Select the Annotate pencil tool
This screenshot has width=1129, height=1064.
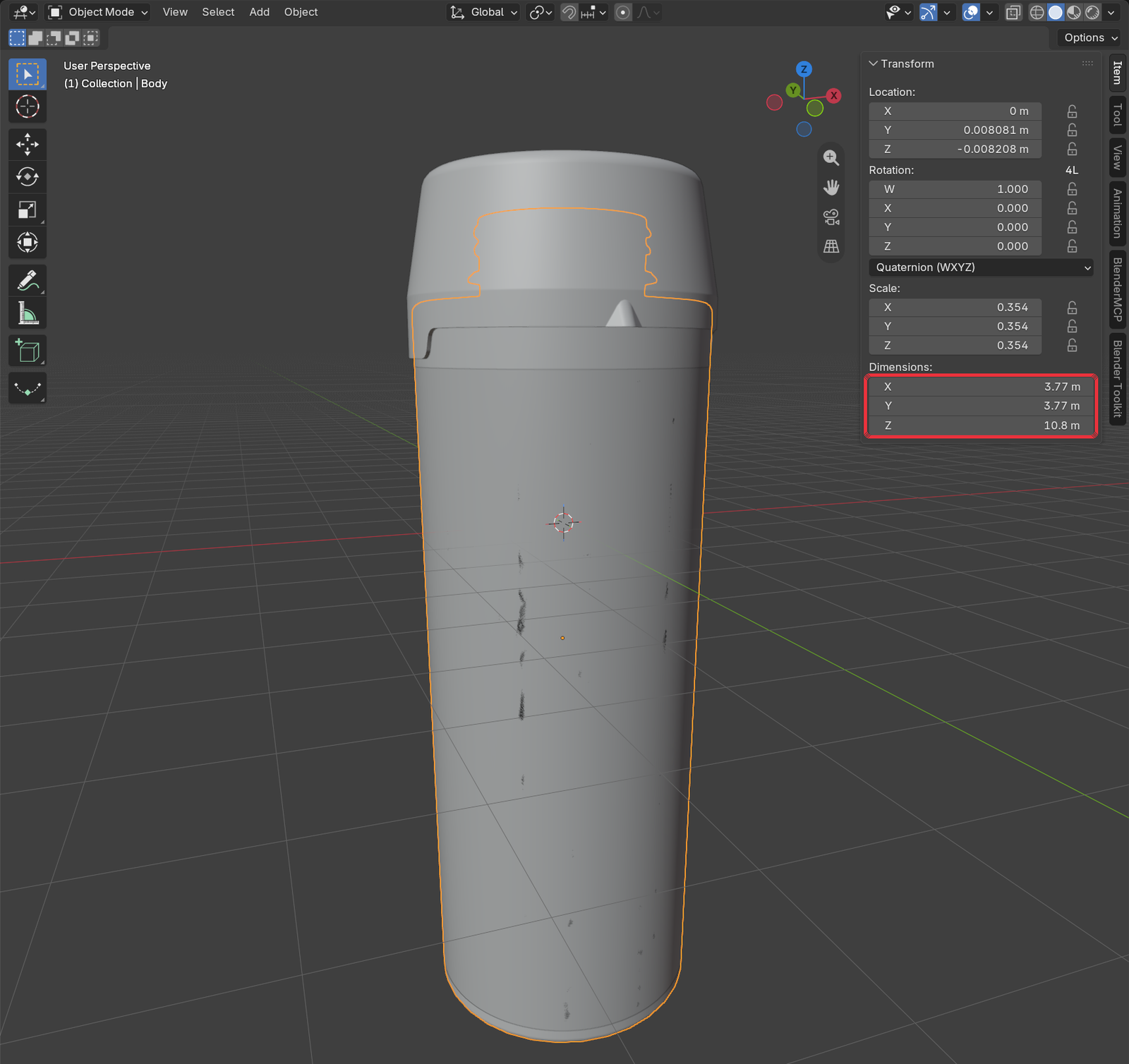[x=28, y=280]
